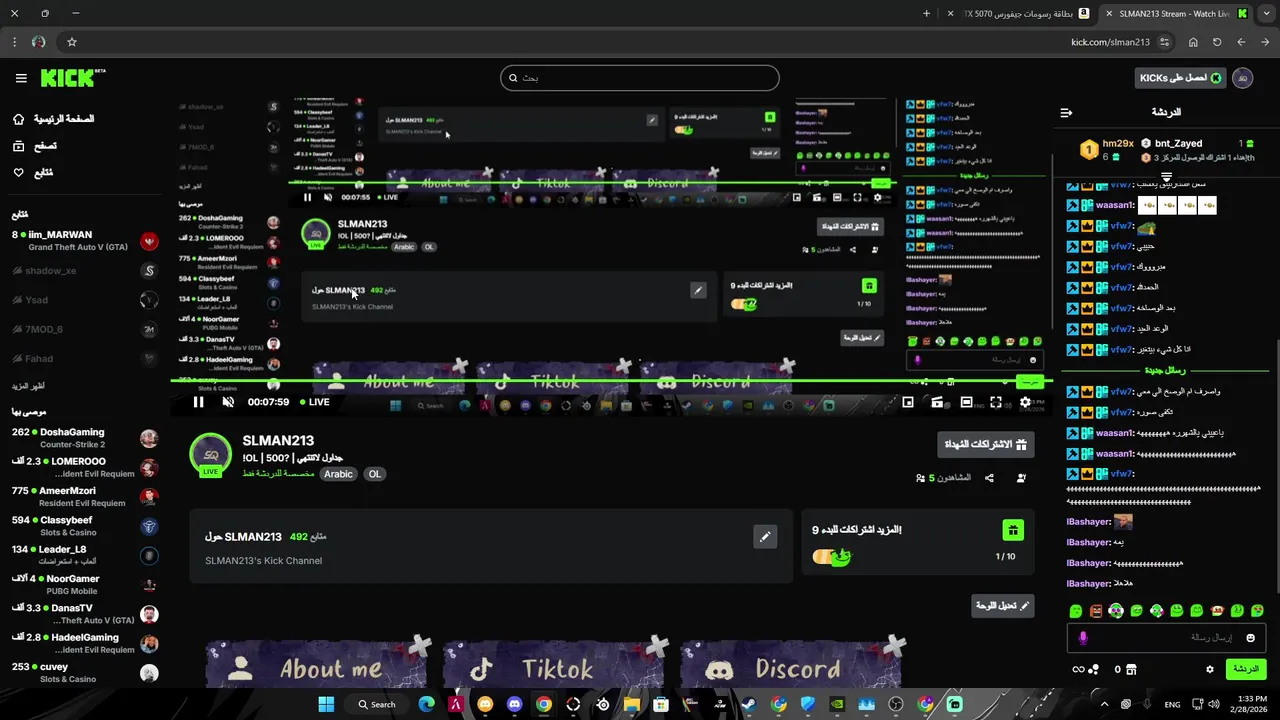Open emoji picker in chat input

(1250, 638)
